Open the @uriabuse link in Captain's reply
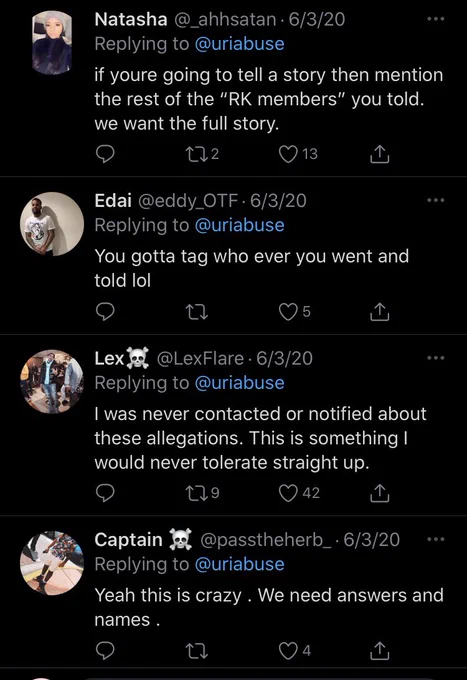 [240, 564]
